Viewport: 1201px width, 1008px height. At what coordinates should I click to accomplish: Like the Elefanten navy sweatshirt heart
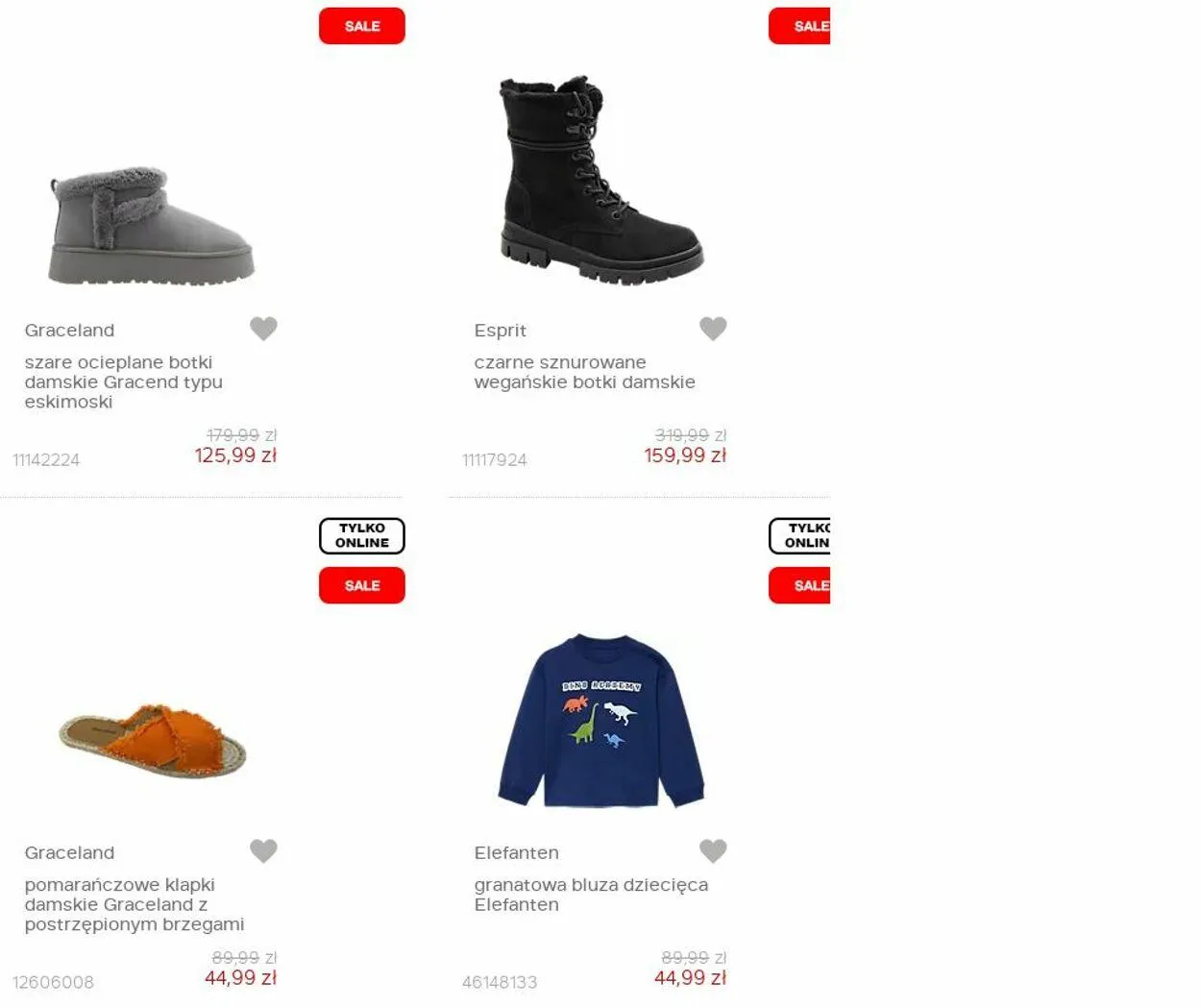tap(713, 850)
